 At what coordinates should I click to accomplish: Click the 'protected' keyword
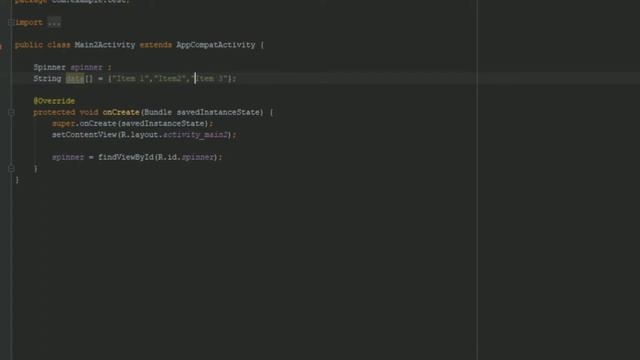point(54,112)
